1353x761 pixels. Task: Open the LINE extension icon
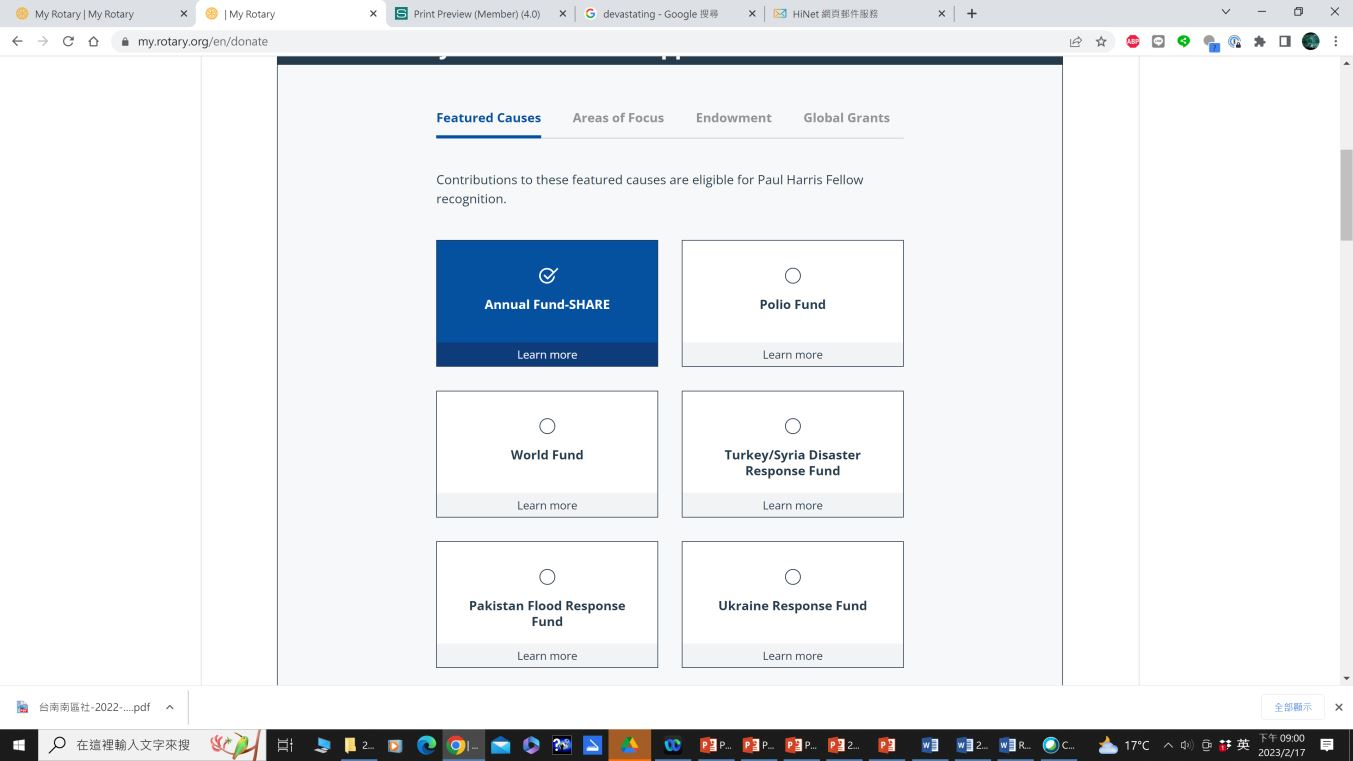(x=1158, y=41)
